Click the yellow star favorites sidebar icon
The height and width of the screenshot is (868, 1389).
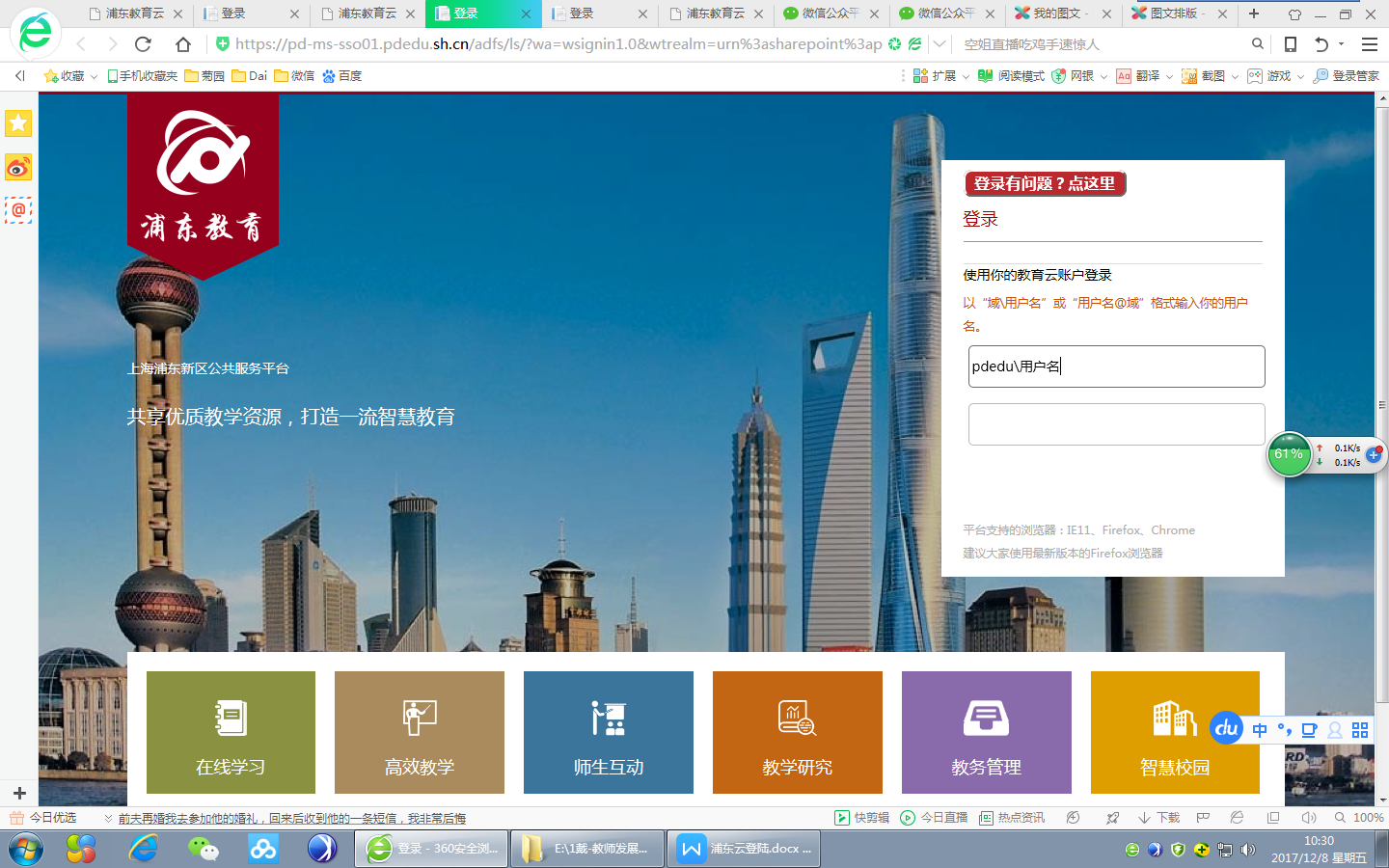click(18, 123)
